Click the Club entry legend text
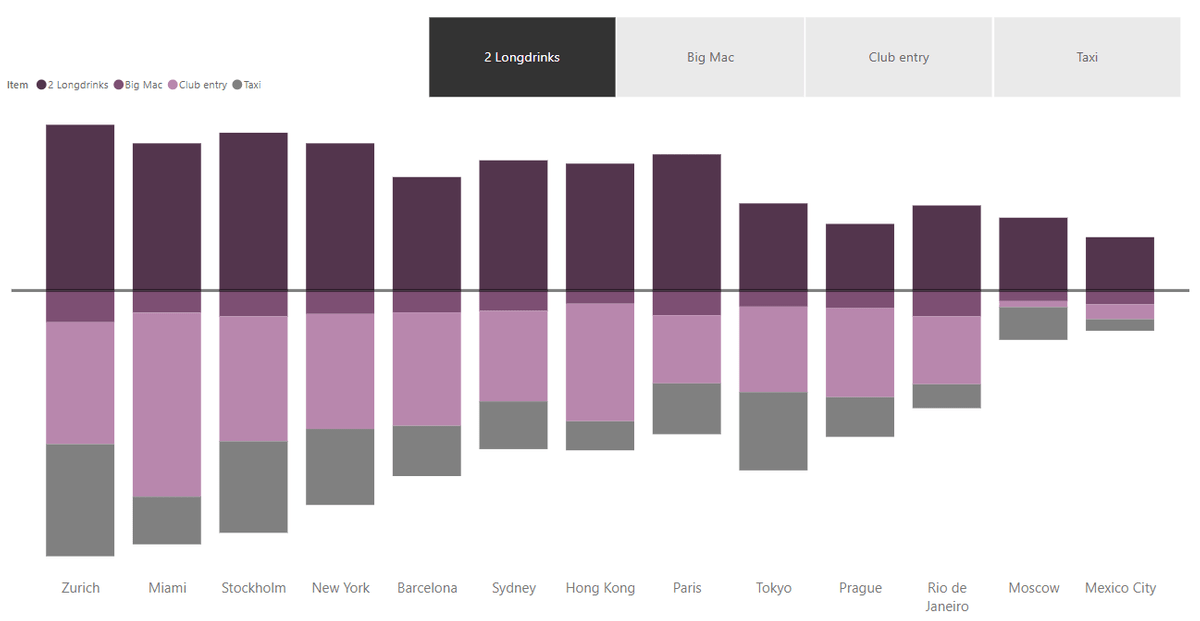This screenshot has height=621, width=1200. click(x=204, y=85)
